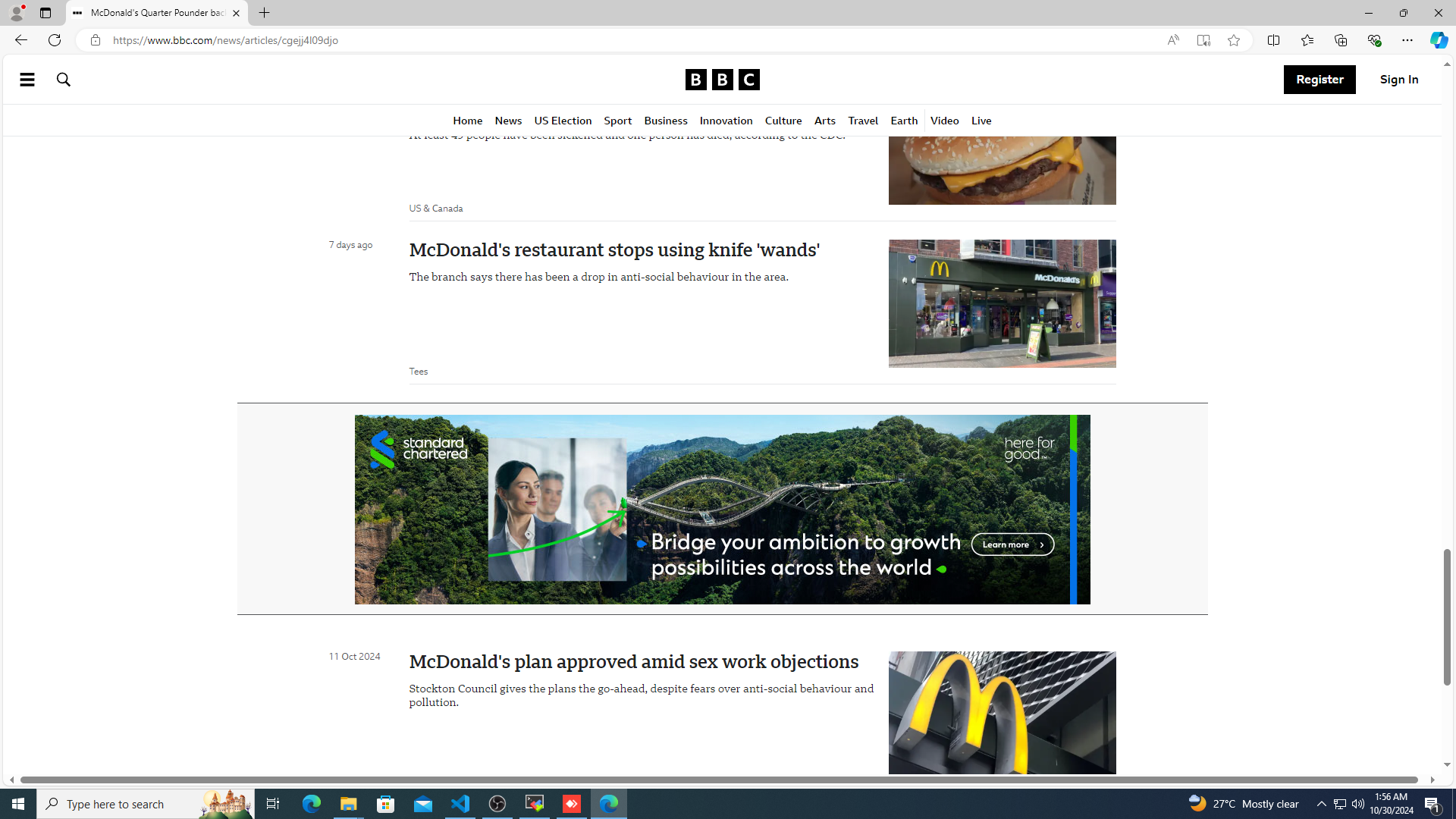Open the Travel section

[x=863, y=121]
